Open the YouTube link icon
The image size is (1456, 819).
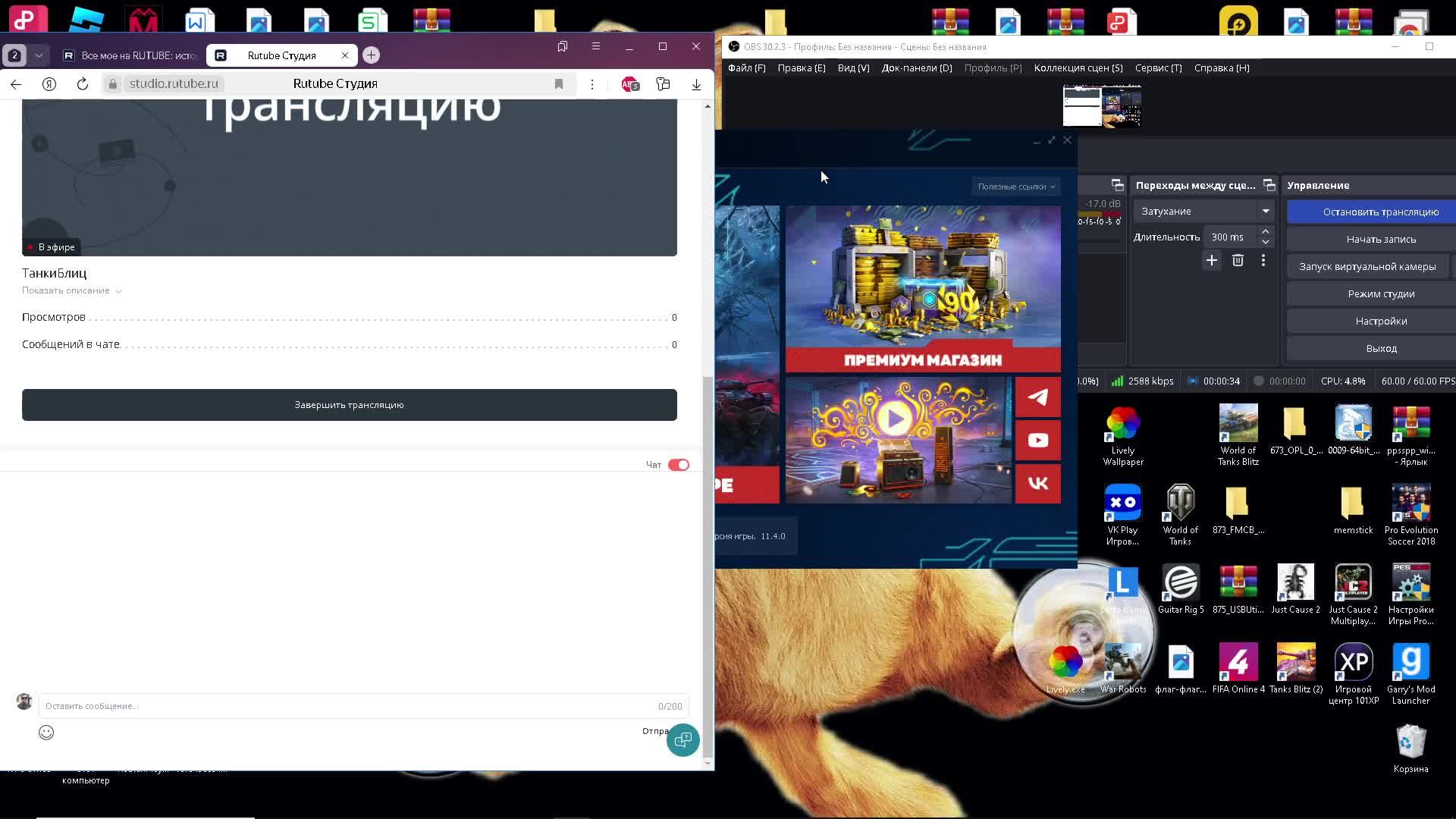tap(1037, 441)
